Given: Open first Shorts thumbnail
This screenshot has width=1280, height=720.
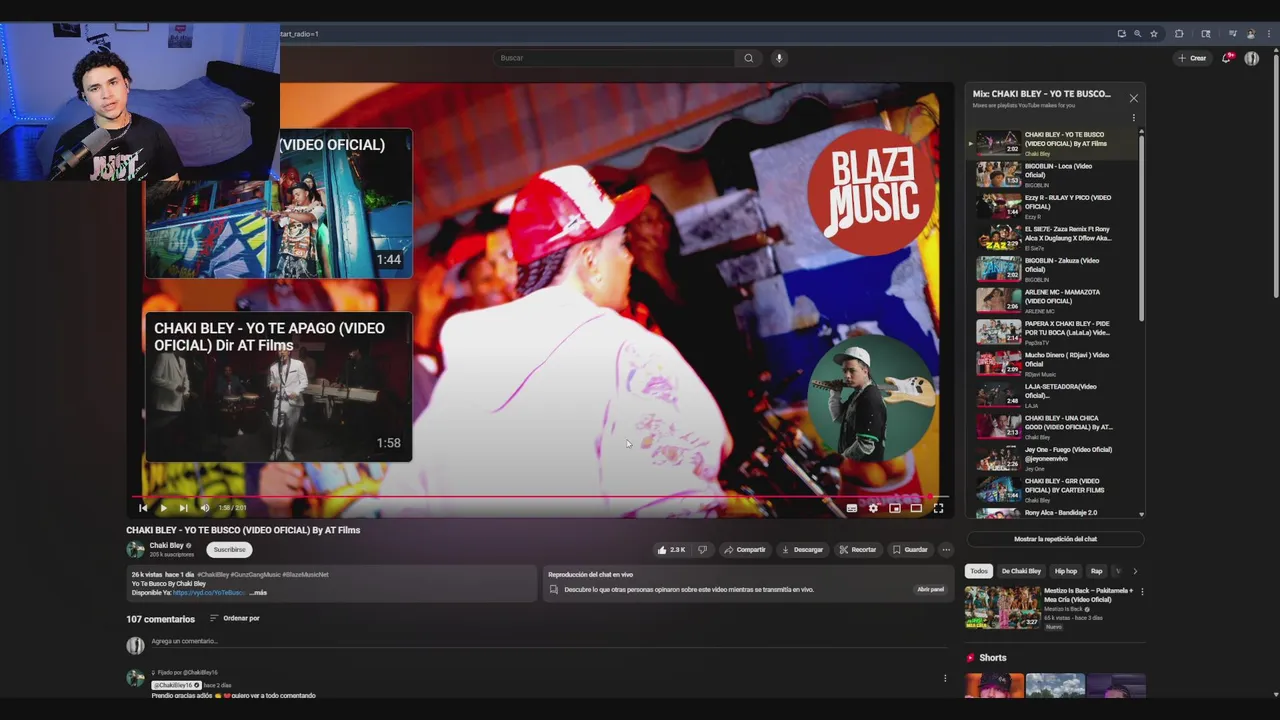Looking at the screenshot, I should point(994,686).
